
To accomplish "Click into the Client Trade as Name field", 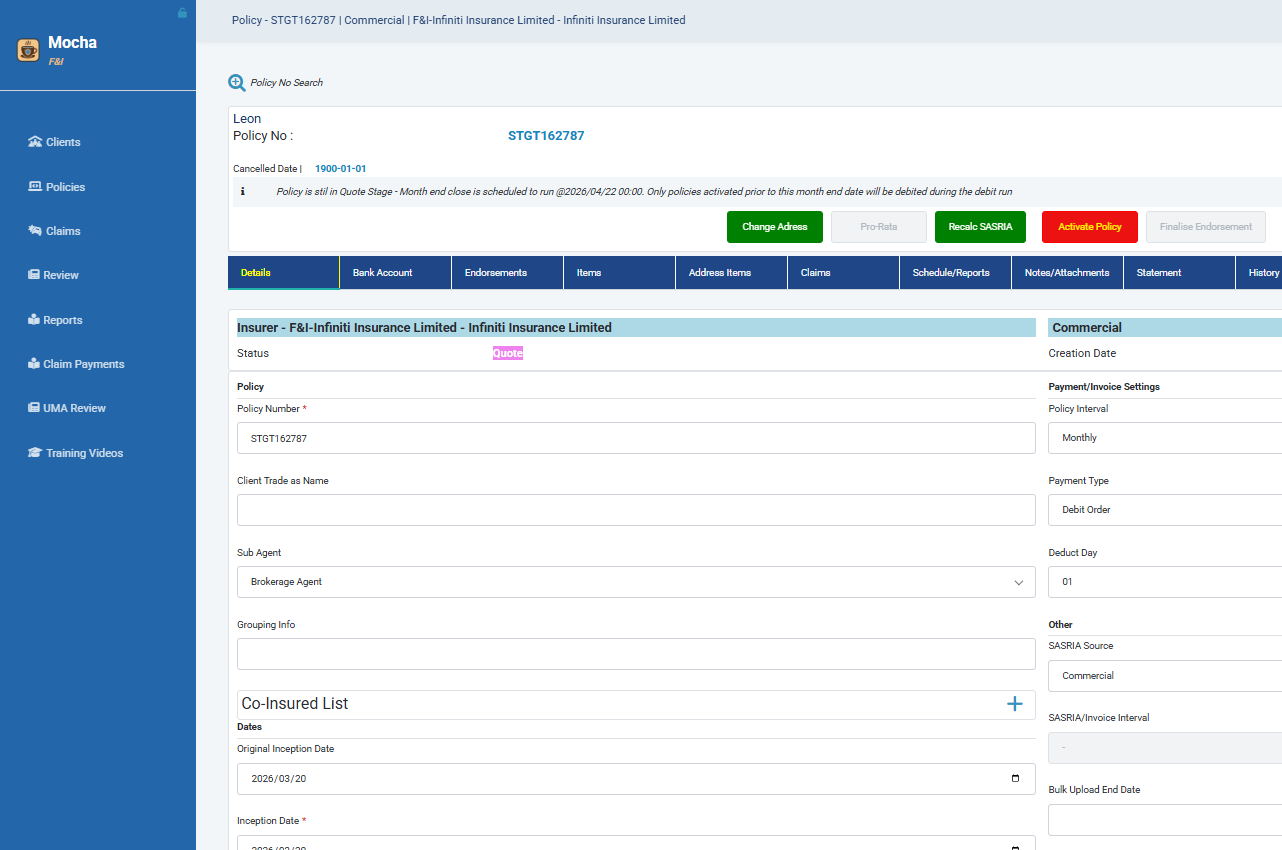I will (636, 510).
